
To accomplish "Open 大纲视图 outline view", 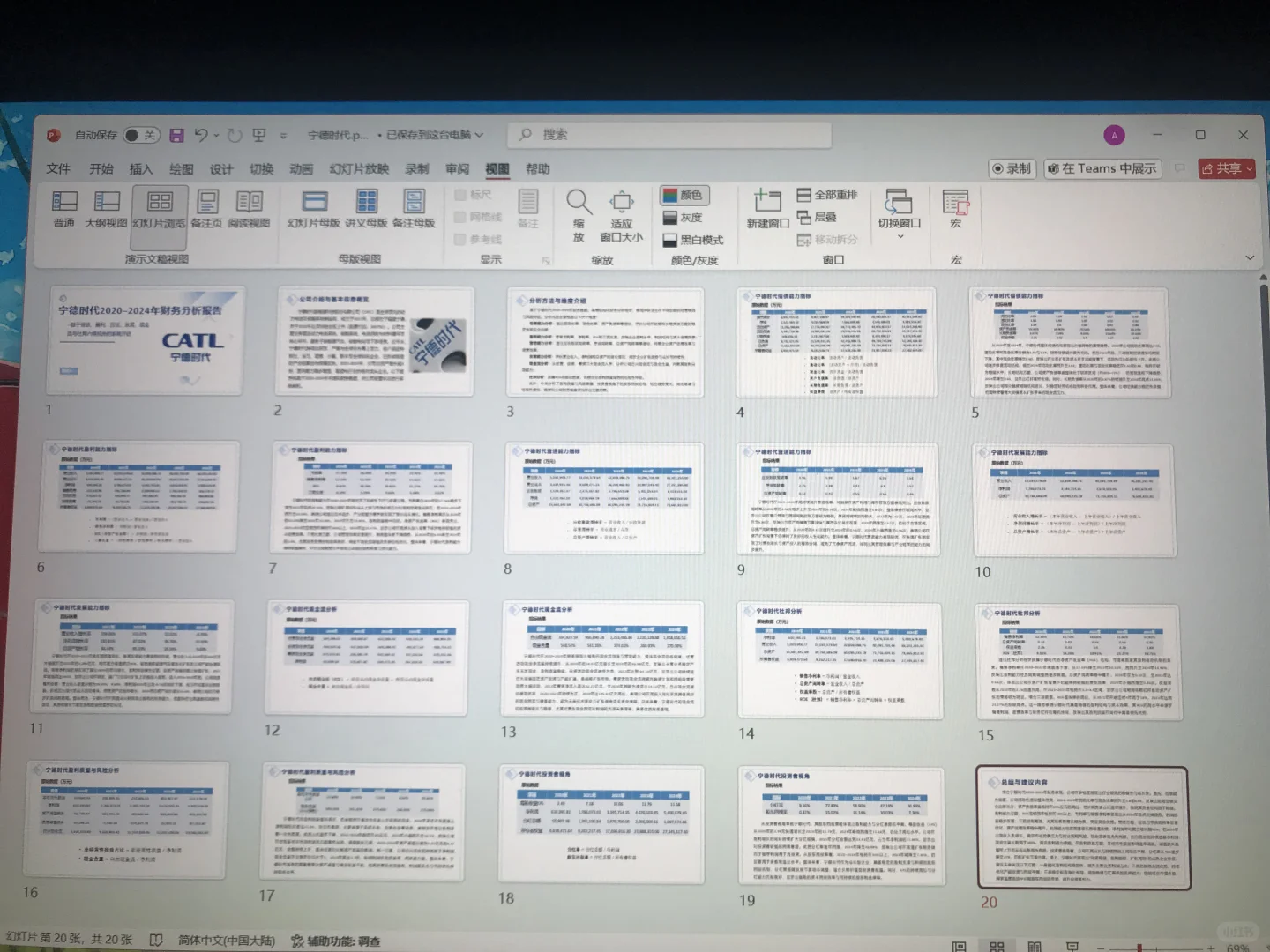I will coord(106,210).
